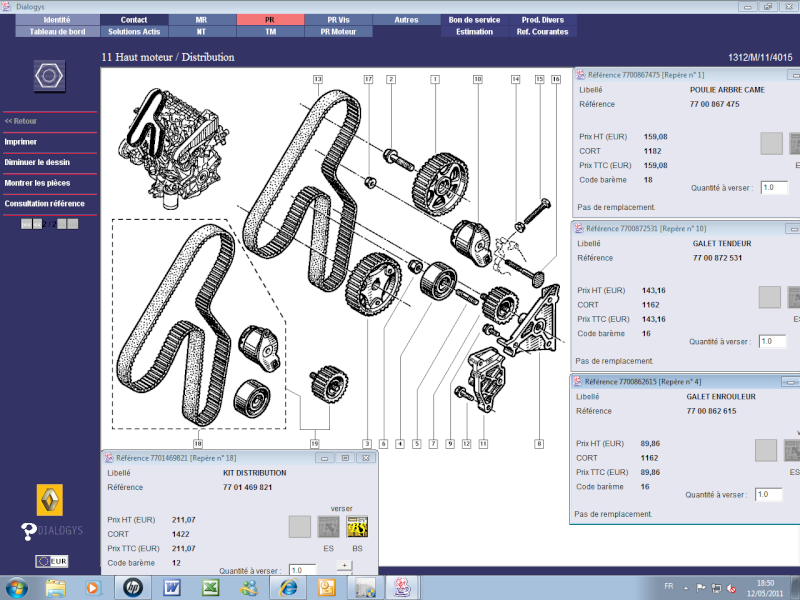Select part marker 3 on the diagram
Image resolution: width=800 pixels, height=600 pixels.
click(x=367, y=444)
